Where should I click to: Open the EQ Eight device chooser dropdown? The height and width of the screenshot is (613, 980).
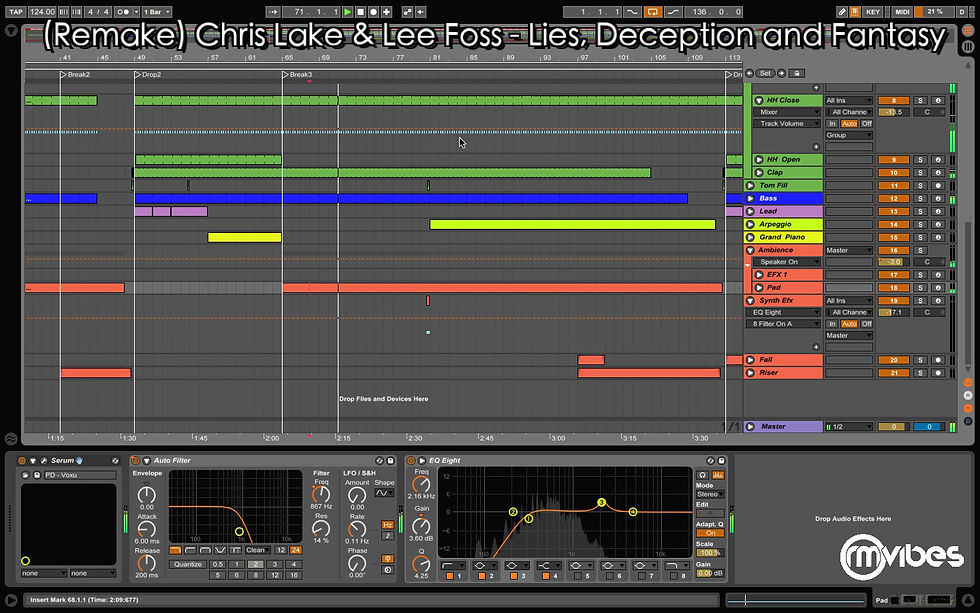783,312
